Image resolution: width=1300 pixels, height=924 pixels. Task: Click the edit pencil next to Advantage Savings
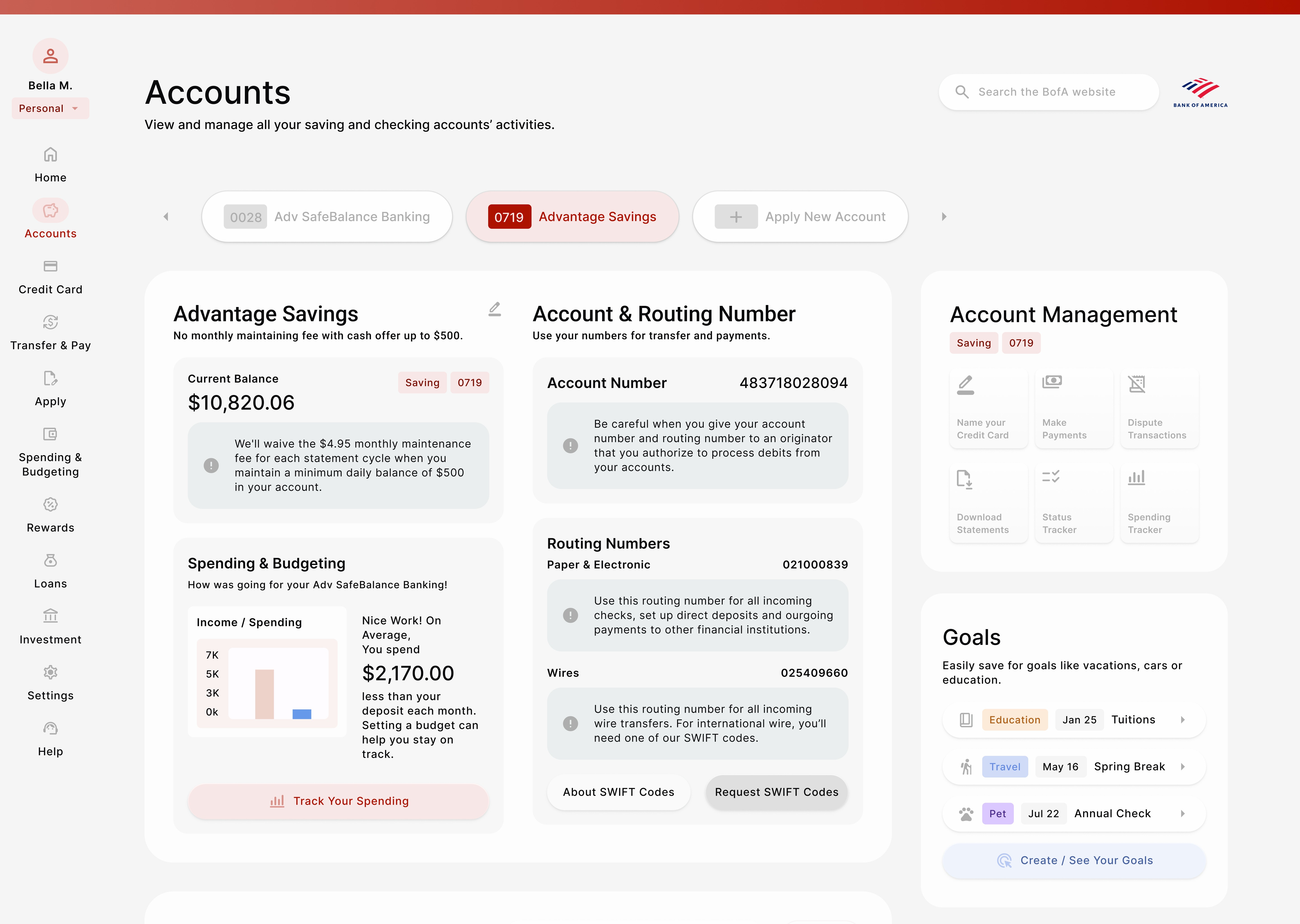click(x=495, y=309)
